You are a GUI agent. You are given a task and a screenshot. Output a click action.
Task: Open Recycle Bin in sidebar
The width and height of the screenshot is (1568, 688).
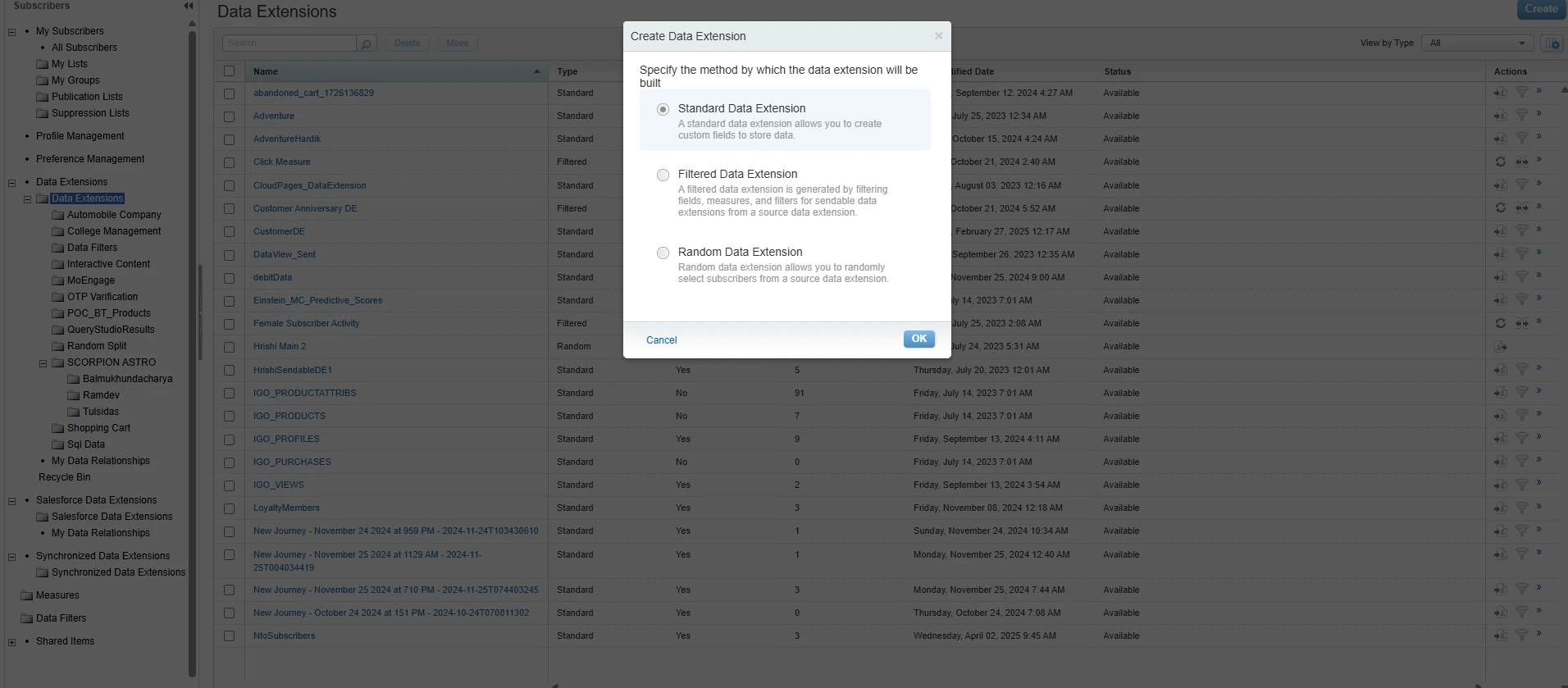click(65, 477)
